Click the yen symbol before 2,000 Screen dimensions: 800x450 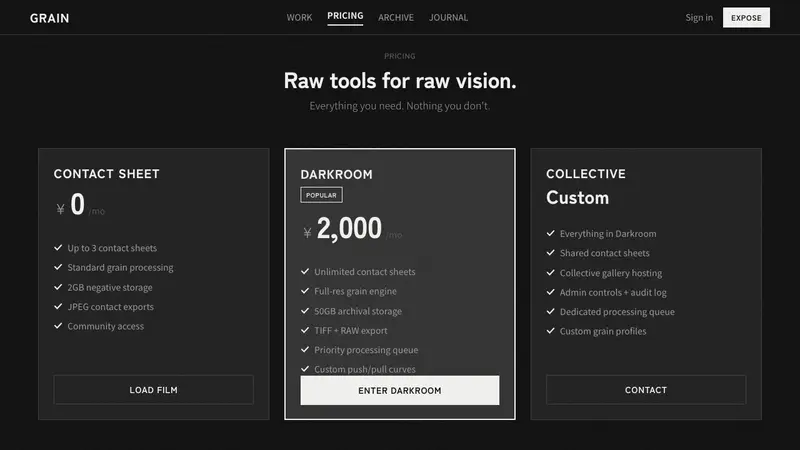[307, 233]
